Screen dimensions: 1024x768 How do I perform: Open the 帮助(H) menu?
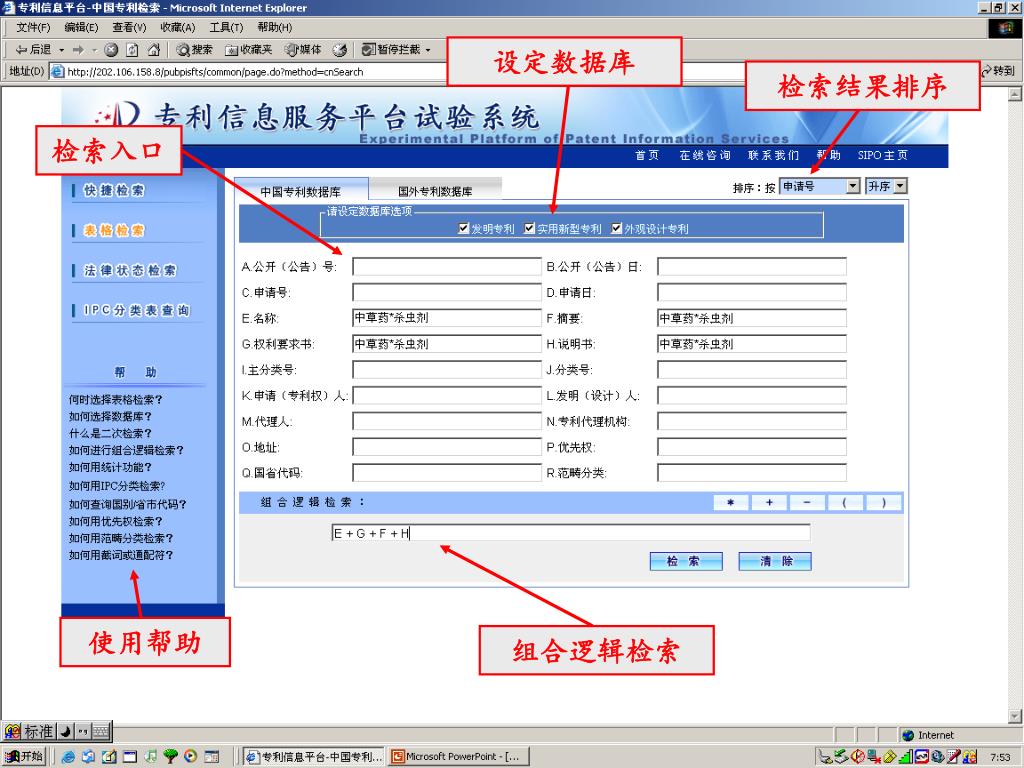(x=274, y=27)
